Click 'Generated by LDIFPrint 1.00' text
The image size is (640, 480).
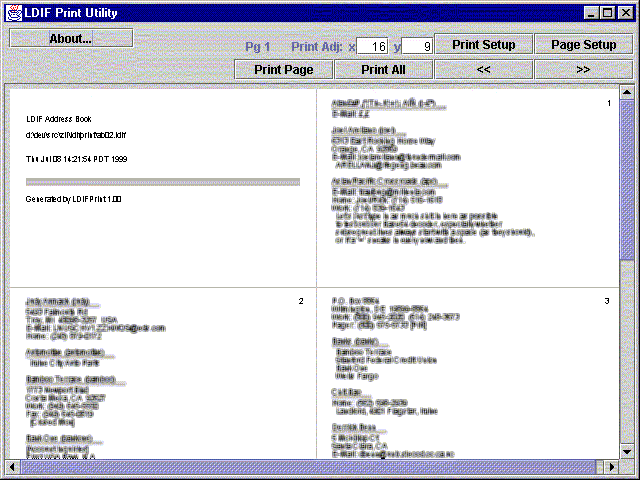(73, 199)
